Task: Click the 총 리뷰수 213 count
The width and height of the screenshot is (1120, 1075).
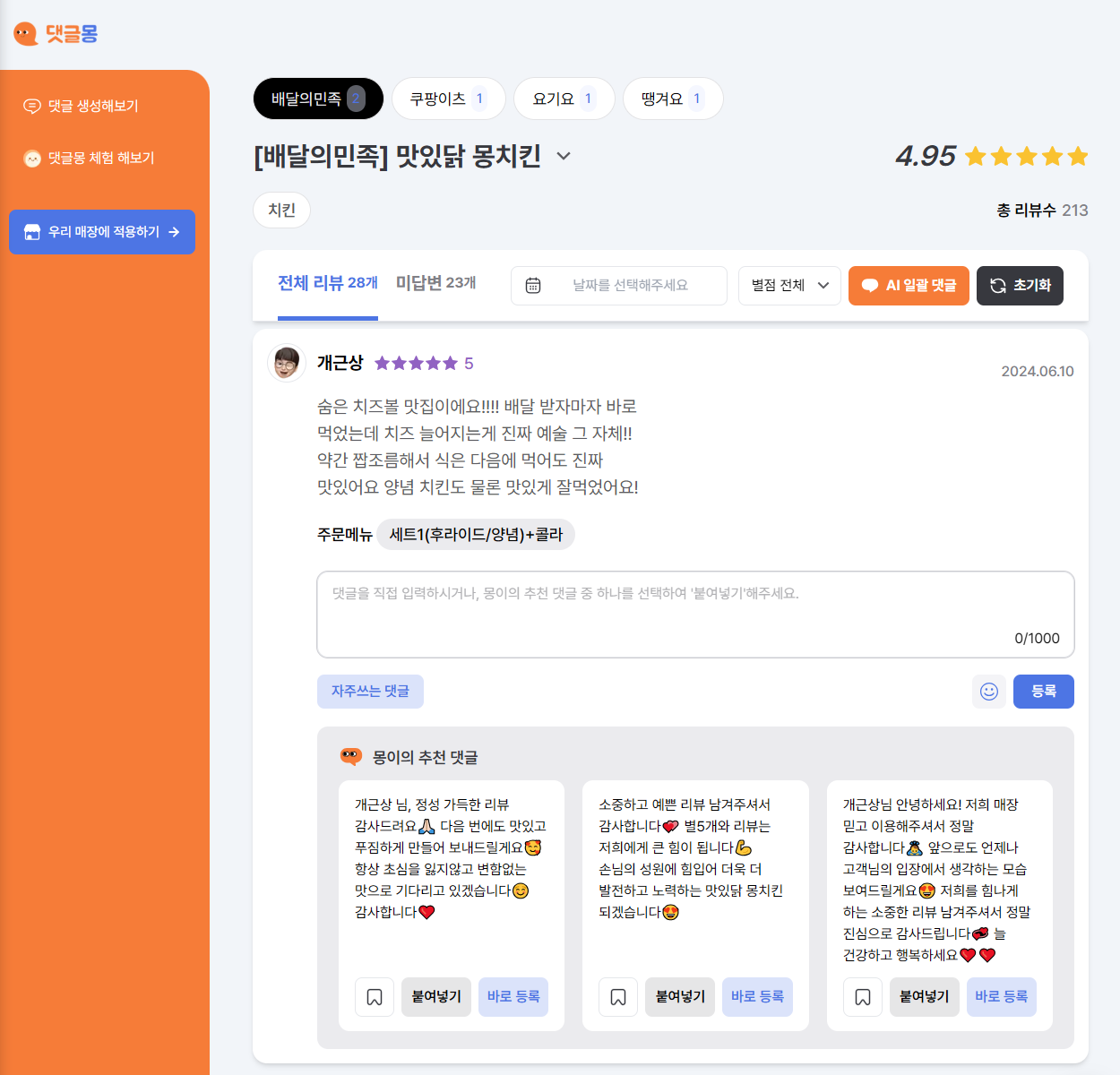Action: point(1043,211)
